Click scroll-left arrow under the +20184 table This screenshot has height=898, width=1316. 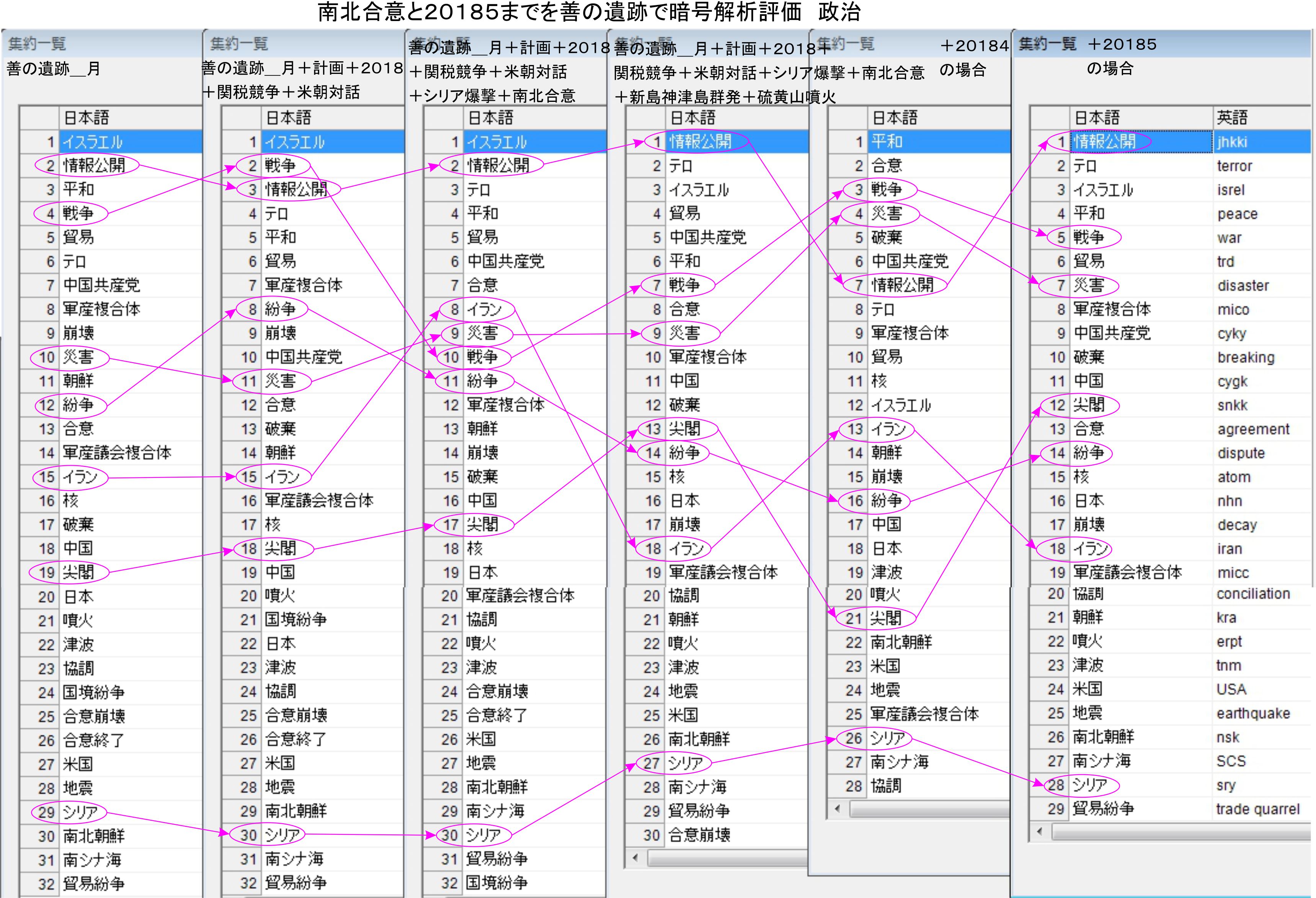tap(838, 808)
